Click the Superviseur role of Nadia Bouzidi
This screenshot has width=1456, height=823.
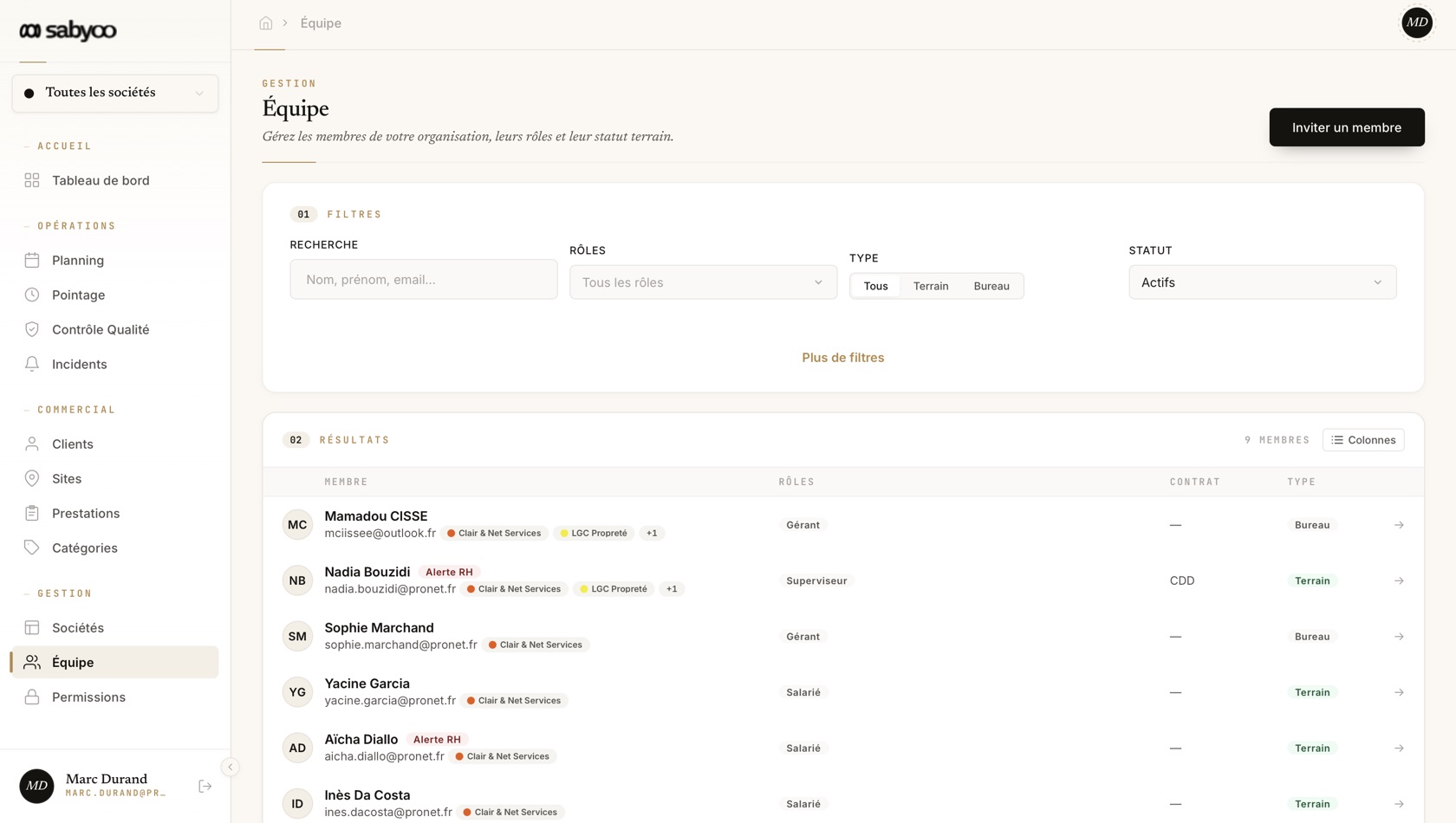(x=816, y=581)
